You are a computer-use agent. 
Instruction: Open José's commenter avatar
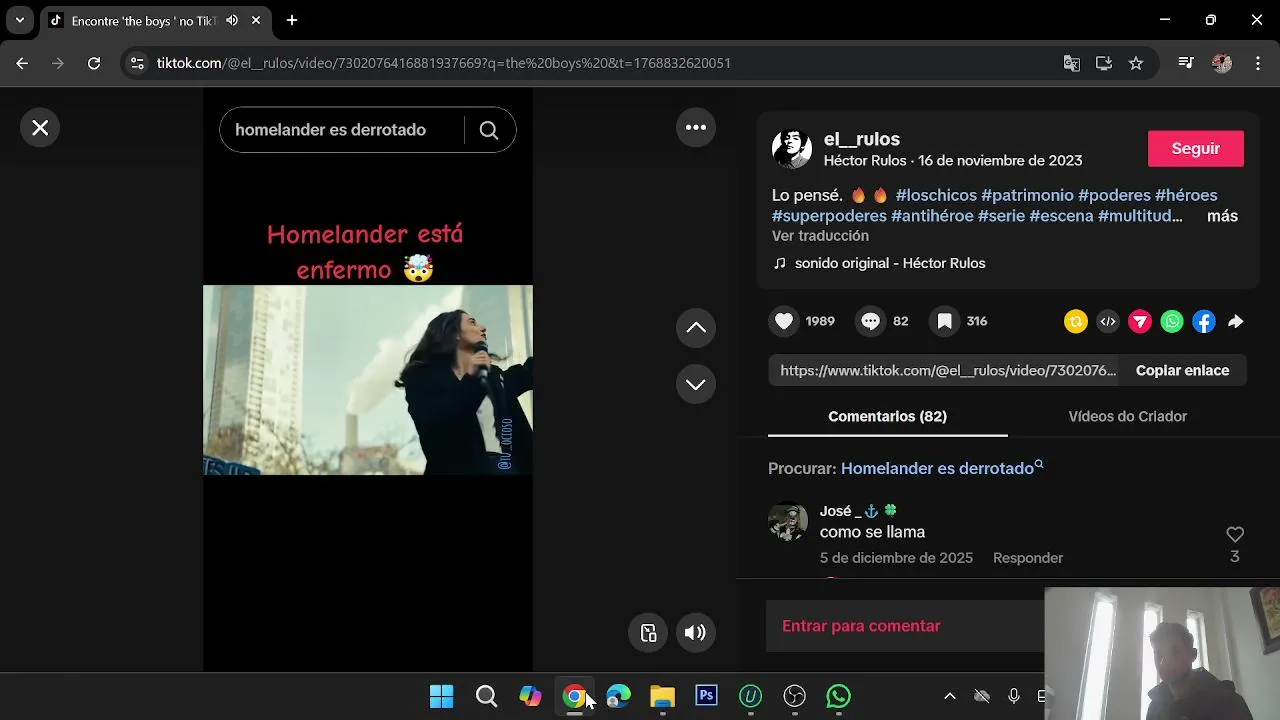(788, 521)
